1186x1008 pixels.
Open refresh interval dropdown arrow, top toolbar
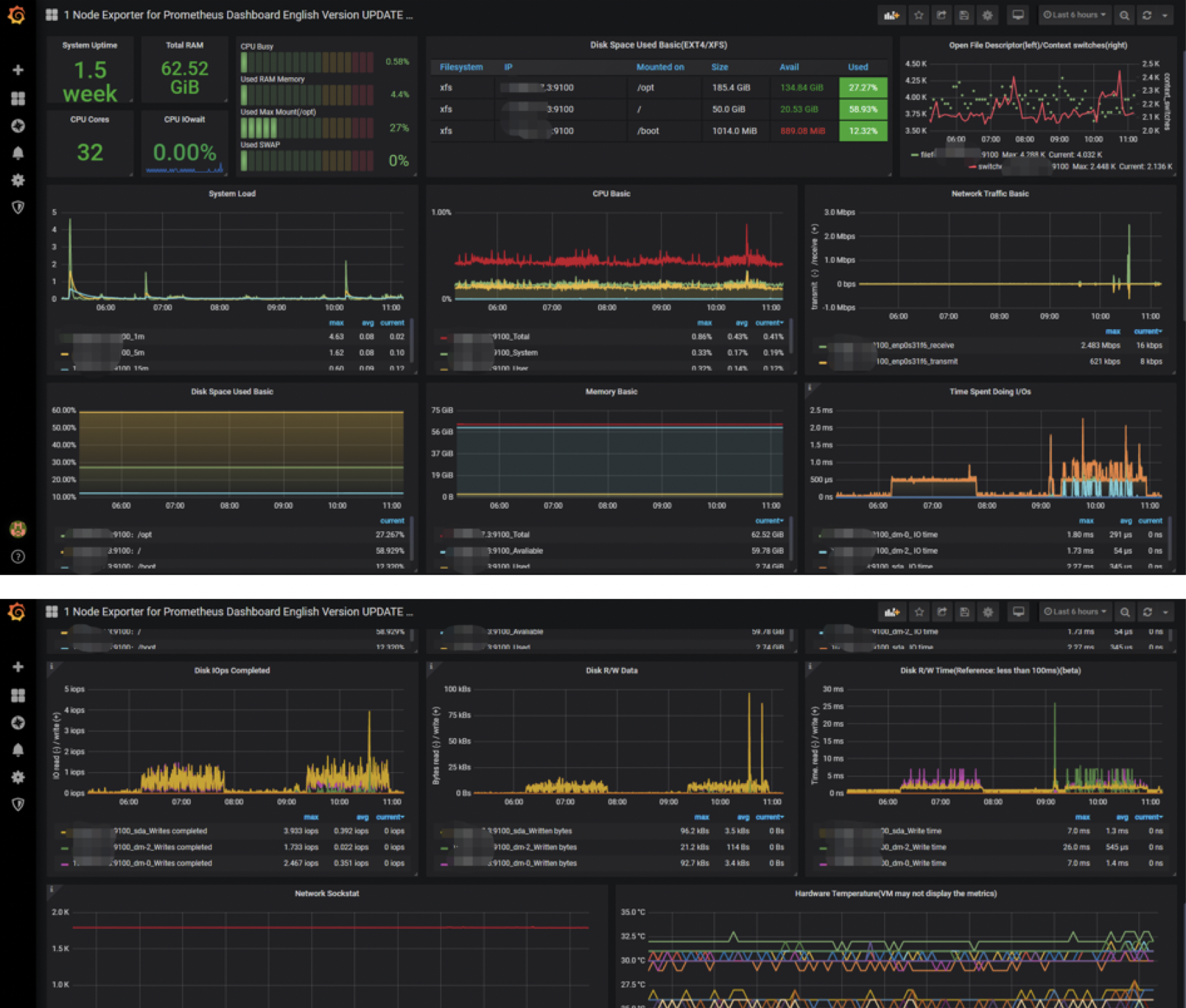point(1165,15)
